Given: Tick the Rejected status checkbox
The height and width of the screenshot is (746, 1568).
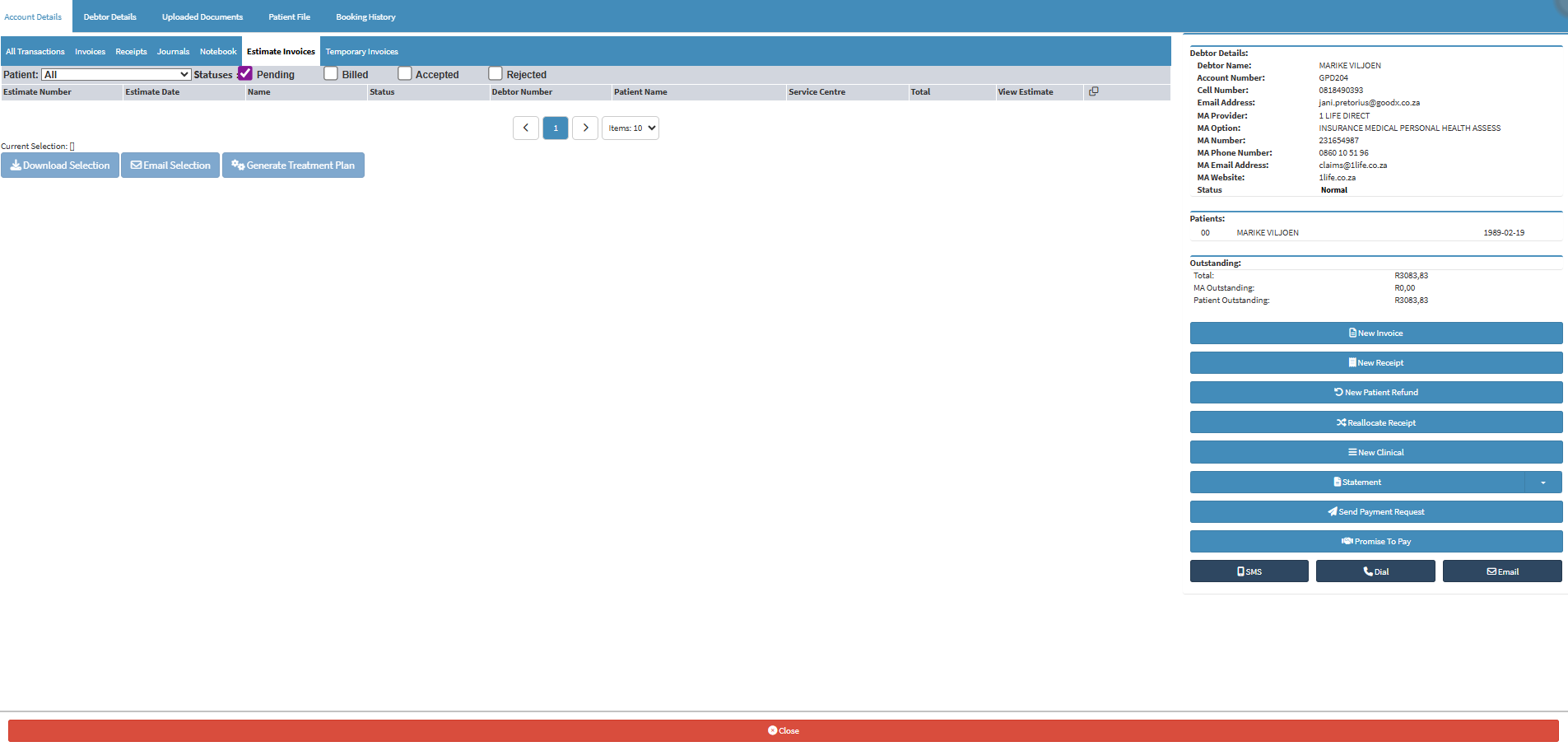Looking at the screenshot, I should point(496,73).
